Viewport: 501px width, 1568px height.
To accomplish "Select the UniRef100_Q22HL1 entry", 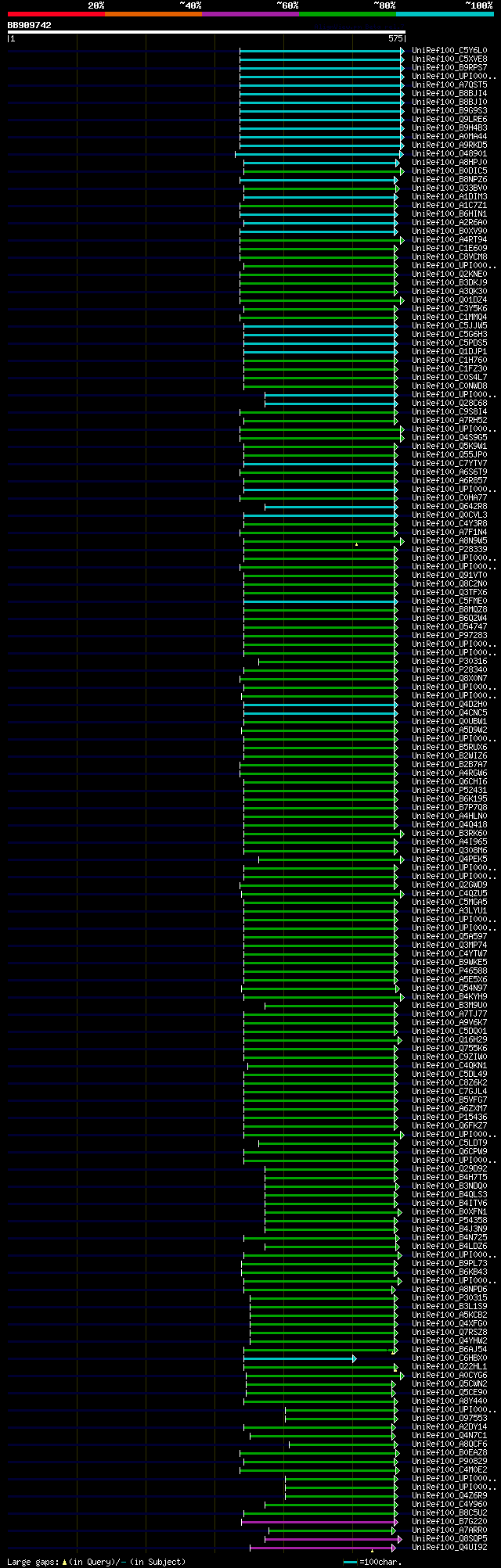I will 449,1367.
